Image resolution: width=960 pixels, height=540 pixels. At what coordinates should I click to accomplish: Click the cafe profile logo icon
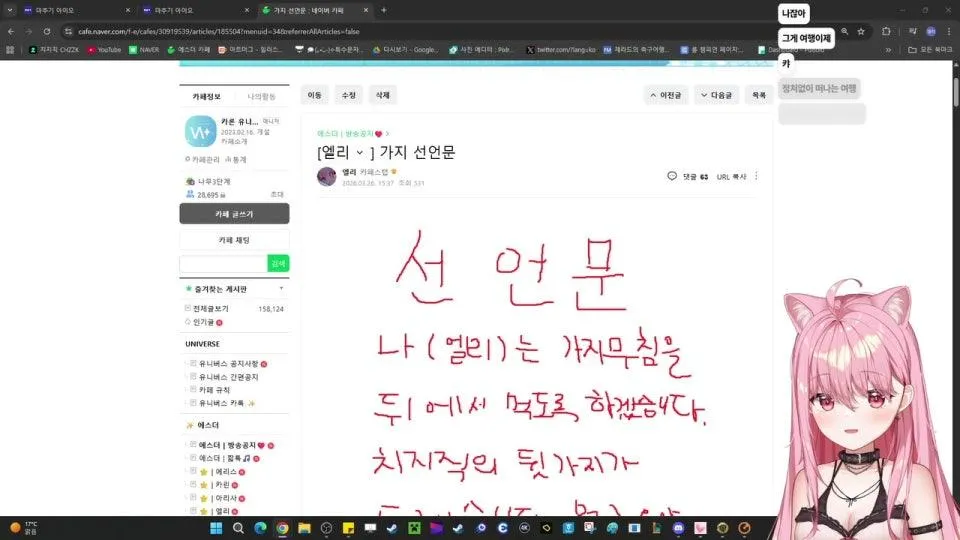[199, 132]
